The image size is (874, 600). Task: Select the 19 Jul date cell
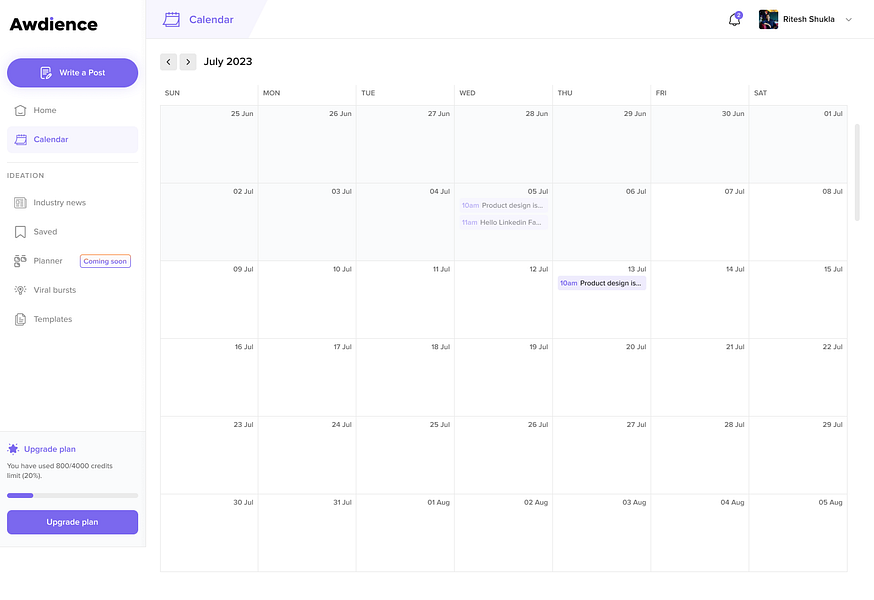coord(503,378)
